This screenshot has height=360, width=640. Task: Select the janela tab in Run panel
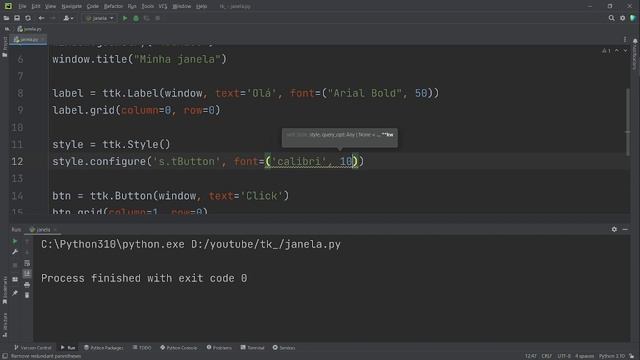click(43, 230)
